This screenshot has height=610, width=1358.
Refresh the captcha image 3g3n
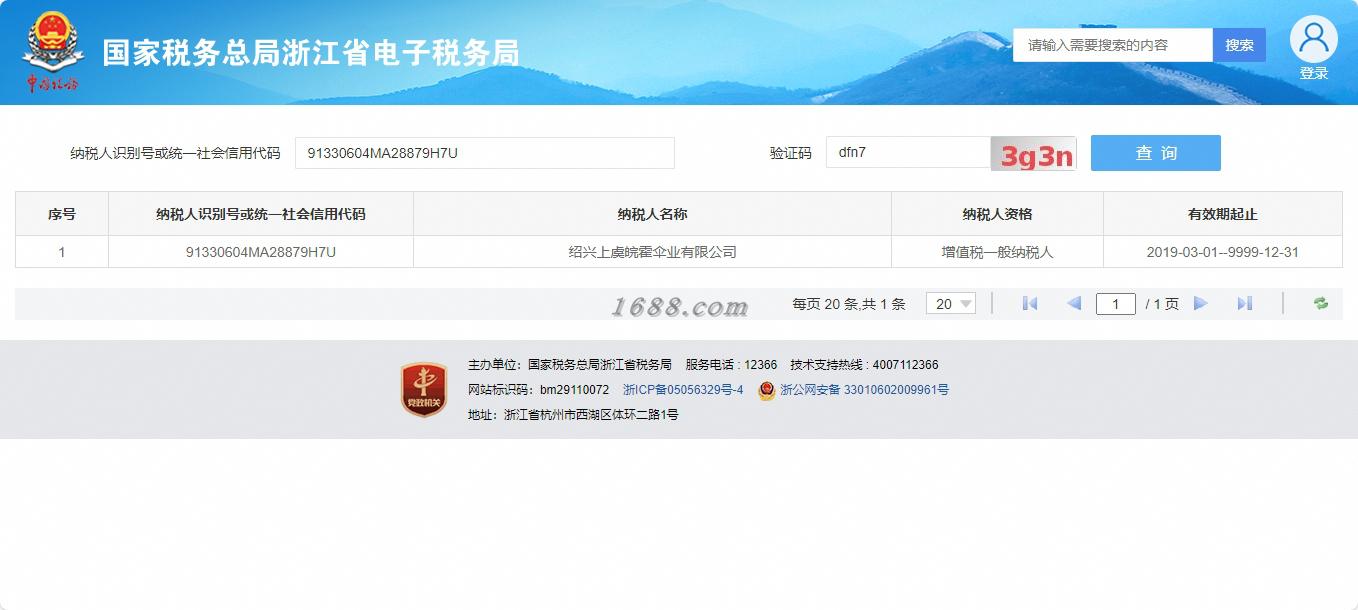pyautogui.click(x=1033, y=154)
